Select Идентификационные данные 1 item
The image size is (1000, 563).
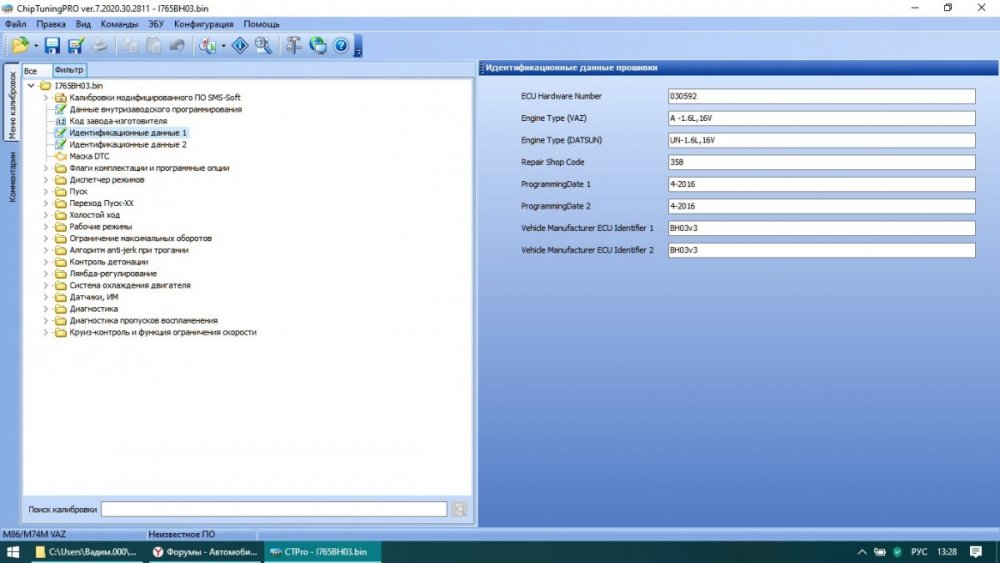pos(128,133)
